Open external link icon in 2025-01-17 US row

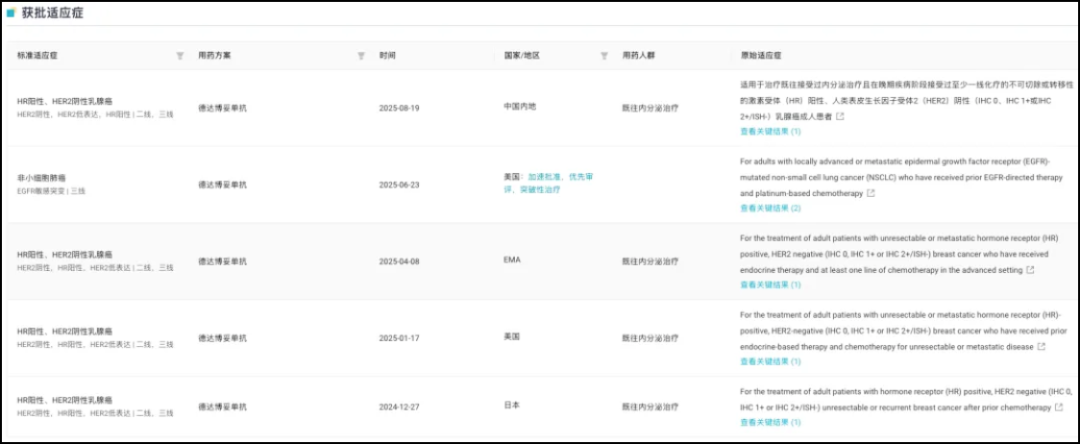coord(1041,347)
